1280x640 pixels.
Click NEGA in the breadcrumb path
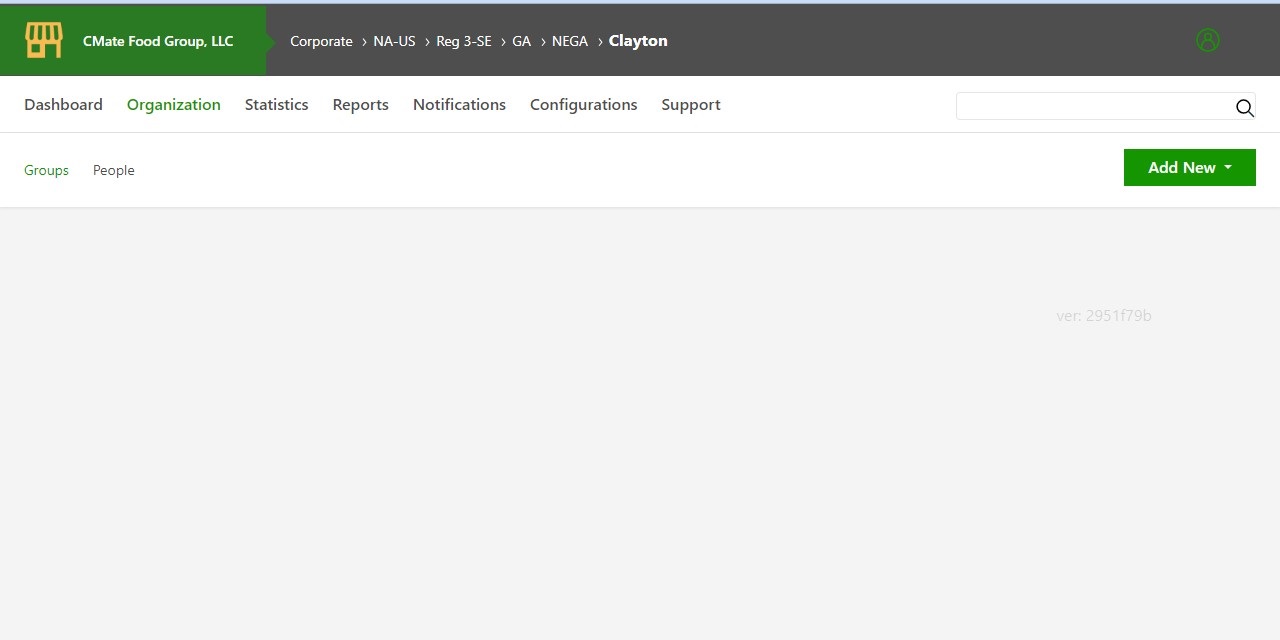[570, 41]
